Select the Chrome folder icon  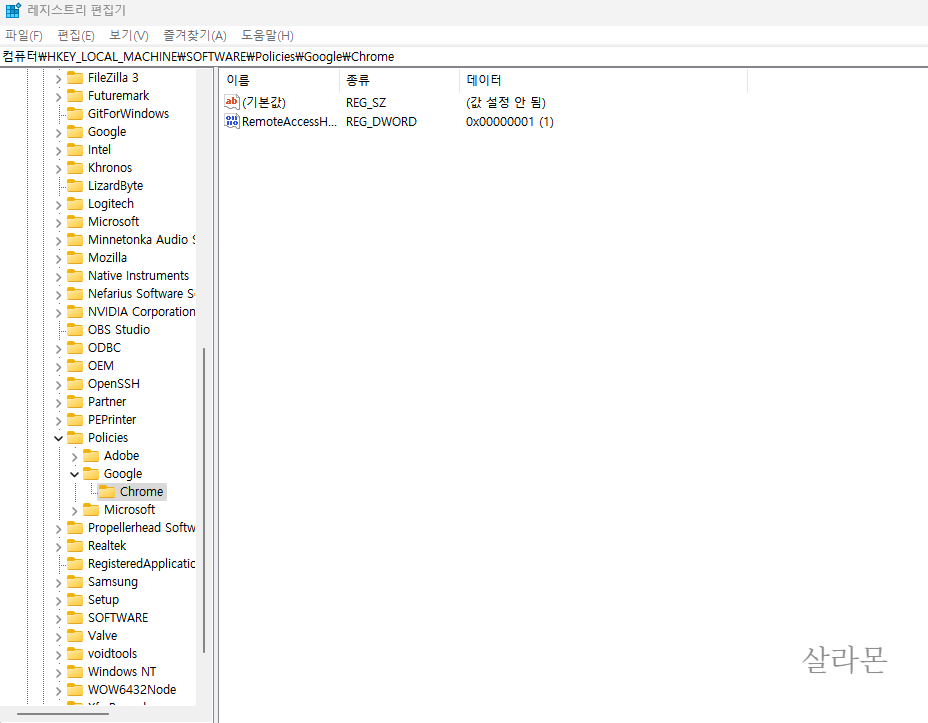click(x=107, y=492)
